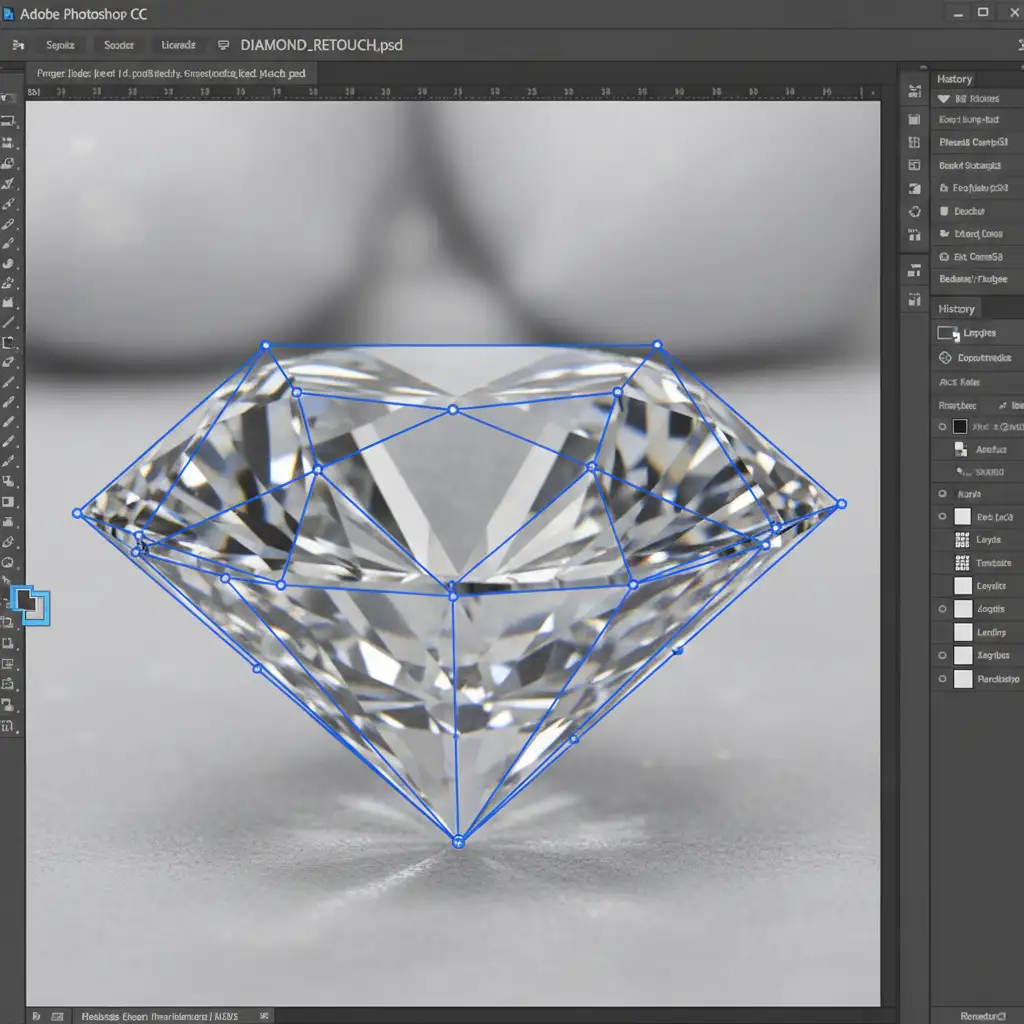This screenshot has width=1024, height=1024.
Task: Toggle visibility of the black-thumbnail layer
Action: (942, 427)
